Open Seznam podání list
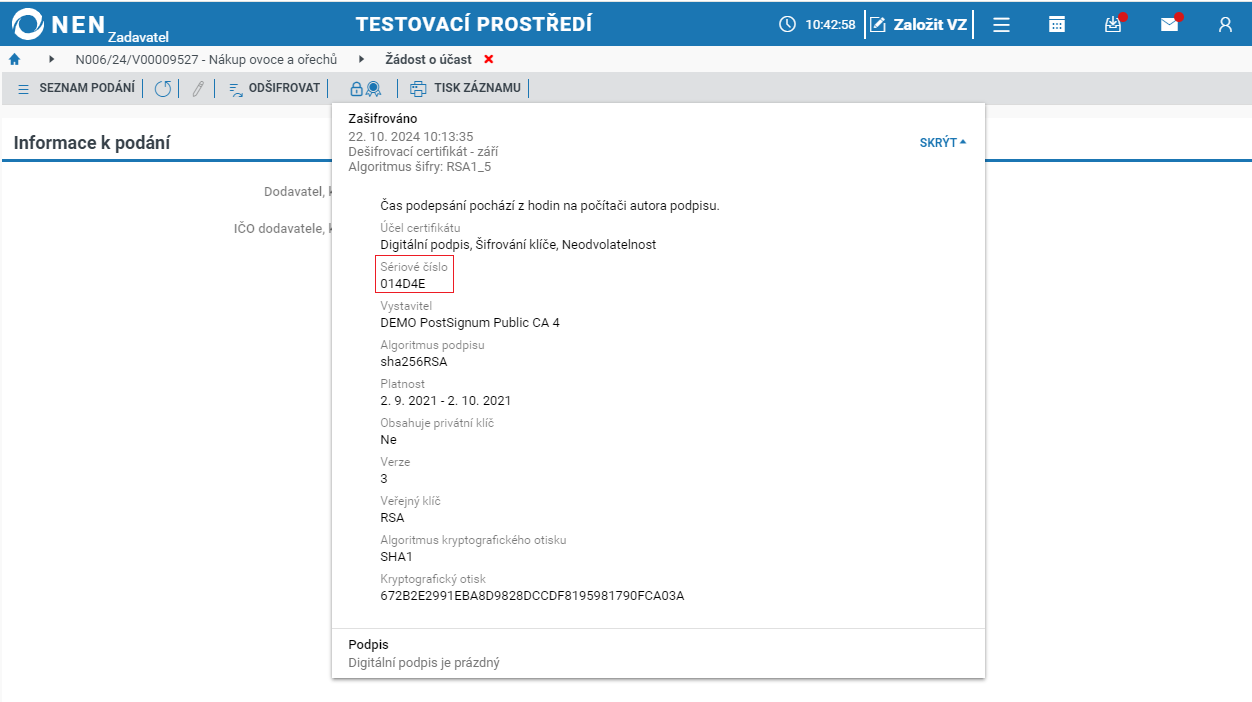 pos(76,88)
